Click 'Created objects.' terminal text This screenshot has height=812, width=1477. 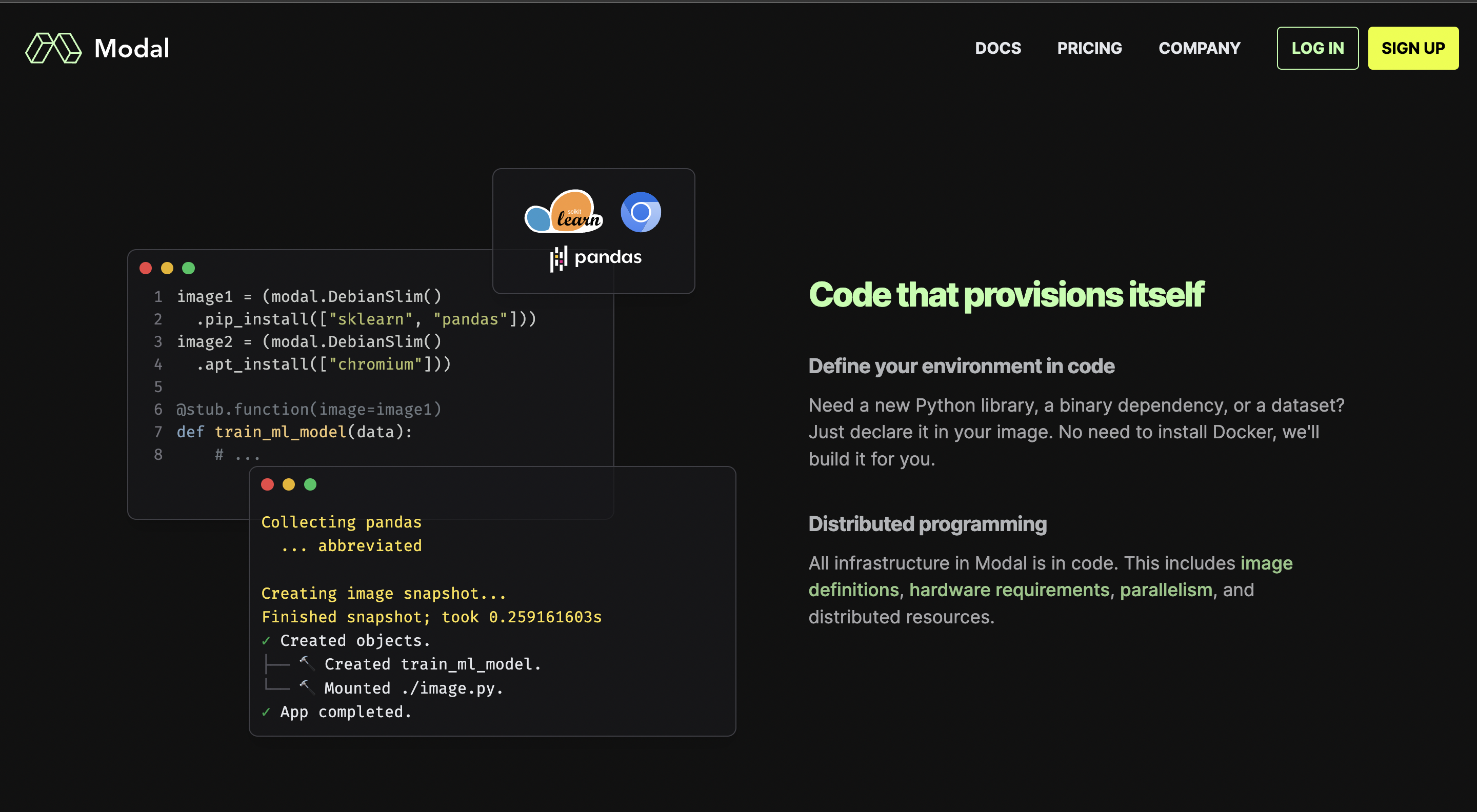[x=355, y=641]
